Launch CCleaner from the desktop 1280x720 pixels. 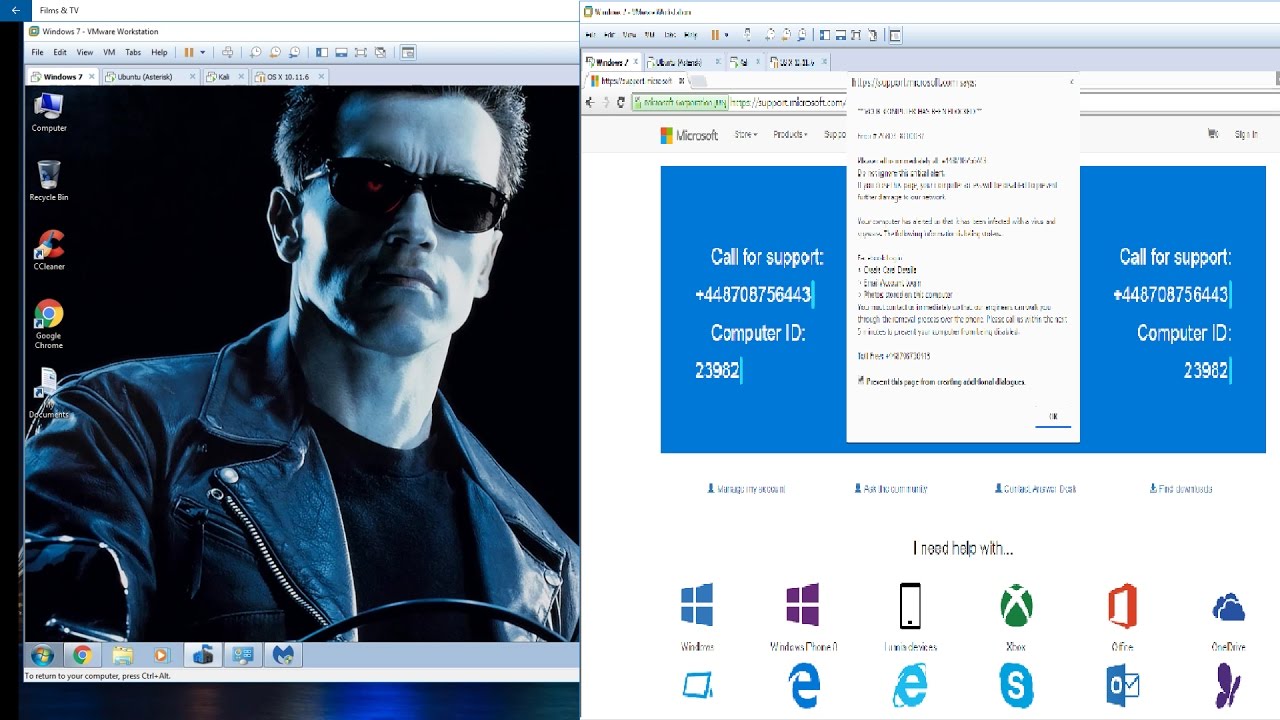48,250
